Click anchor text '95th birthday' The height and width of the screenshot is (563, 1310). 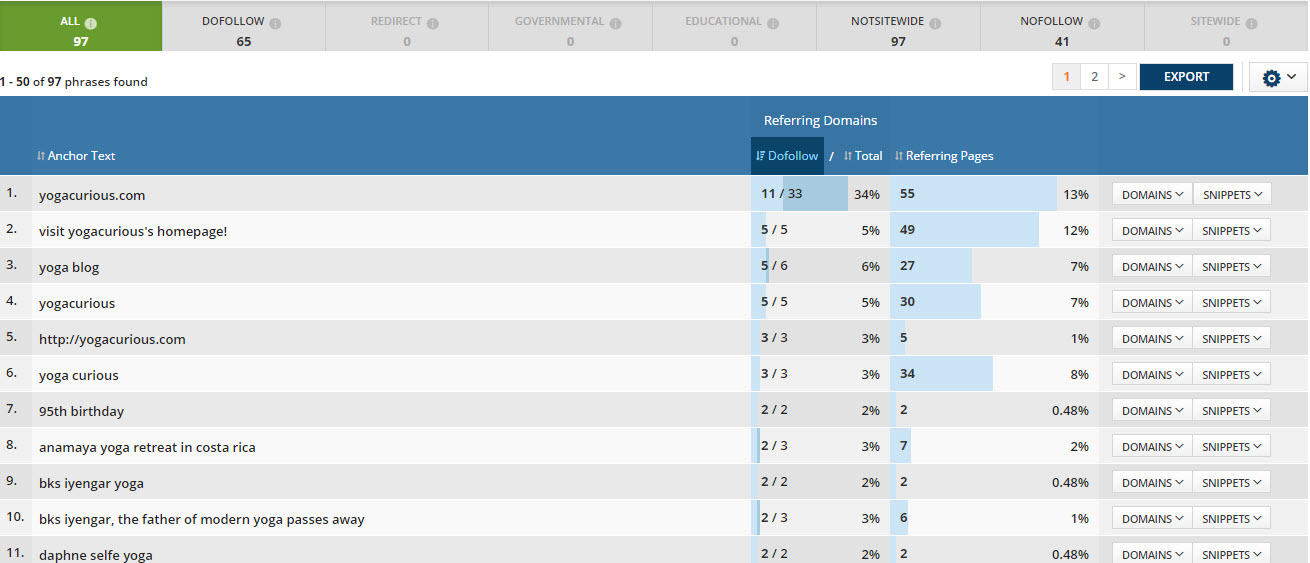point(82,411)
